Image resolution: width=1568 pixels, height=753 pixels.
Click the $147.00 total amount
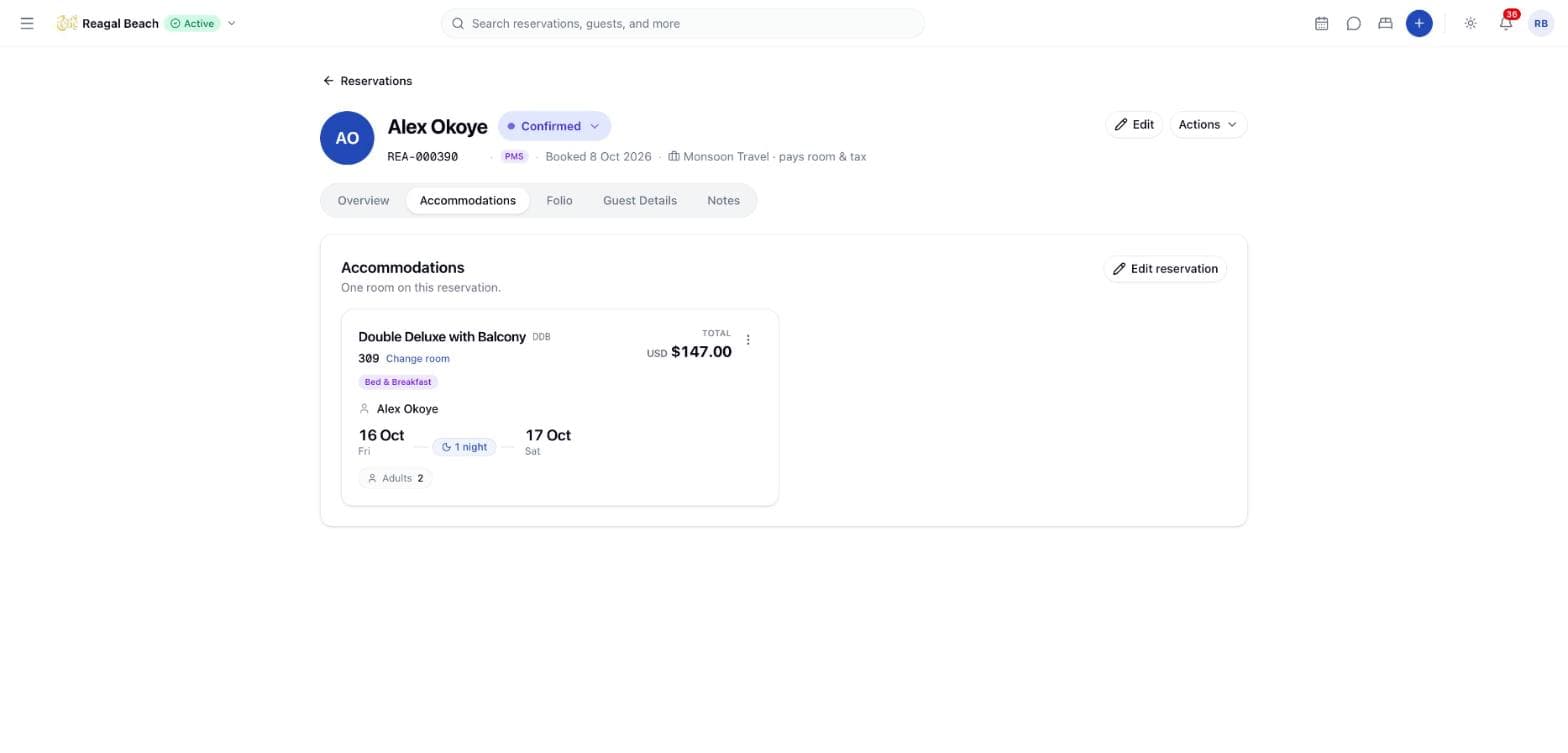tap(701, 352)
